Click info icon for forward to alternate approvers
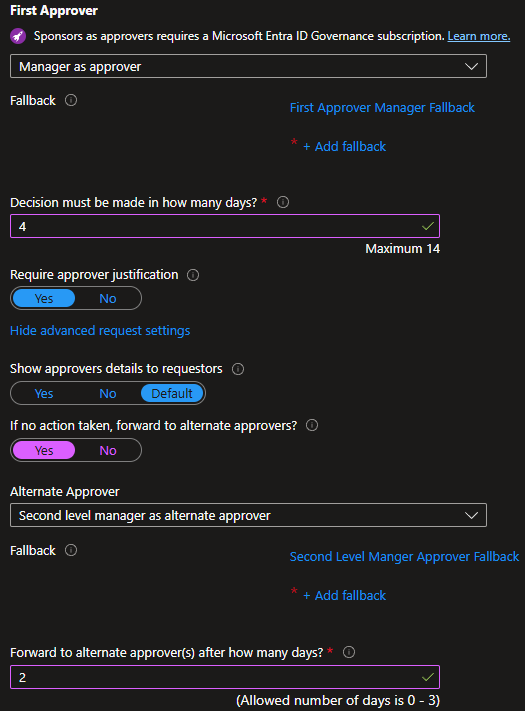The width and height of the screenshot is (525, 711). click(x=312, y=425)
